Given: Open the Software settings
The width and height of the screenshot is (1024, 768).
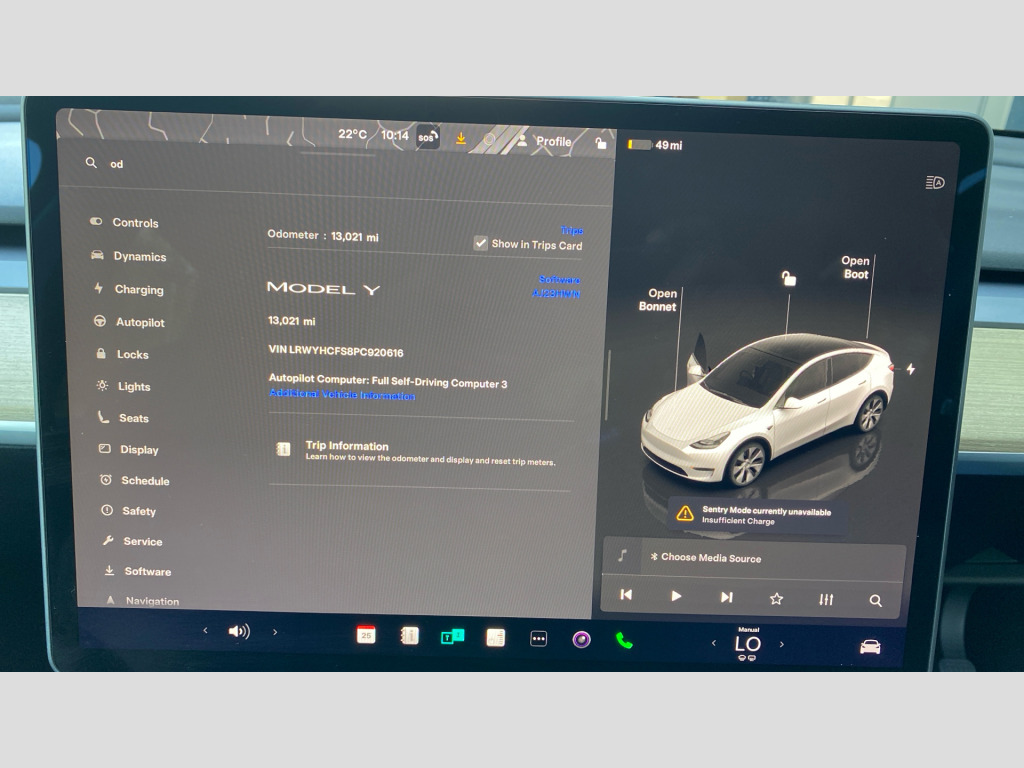Looking at the screenshot, I should [x=138, y=571].
